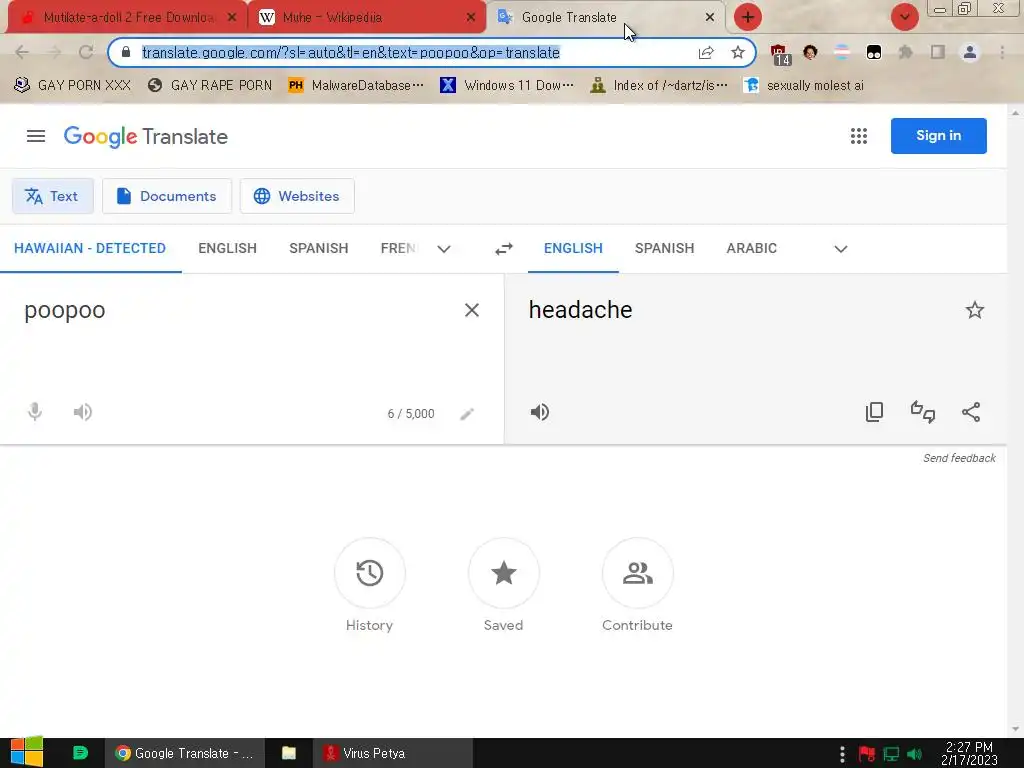Click the Google Translate logo
Image resolution: width=1024 pixels, height=768 pixels.
tap(146, 136)
